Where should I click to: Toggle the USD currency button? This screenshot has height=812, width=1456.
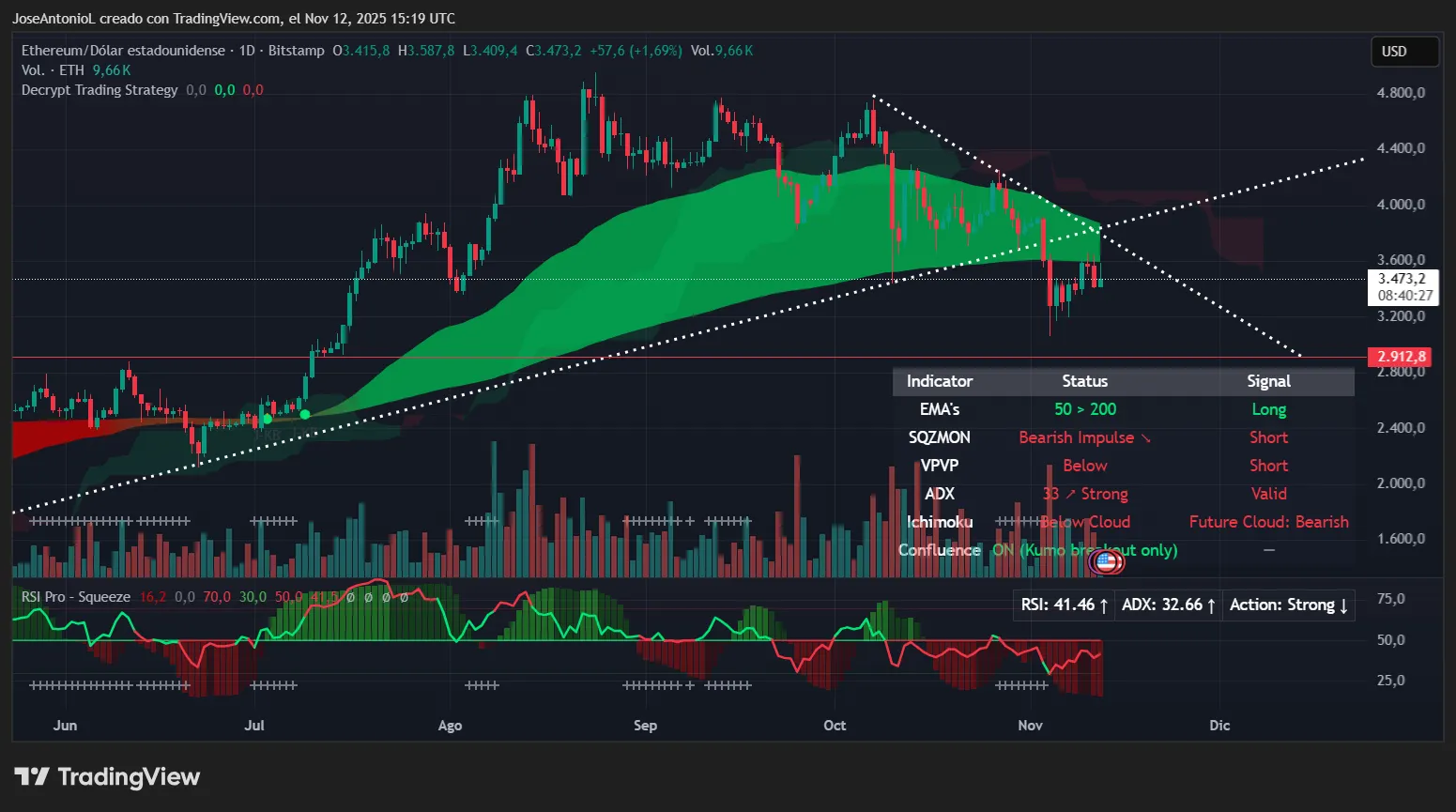pos(1404,52)
